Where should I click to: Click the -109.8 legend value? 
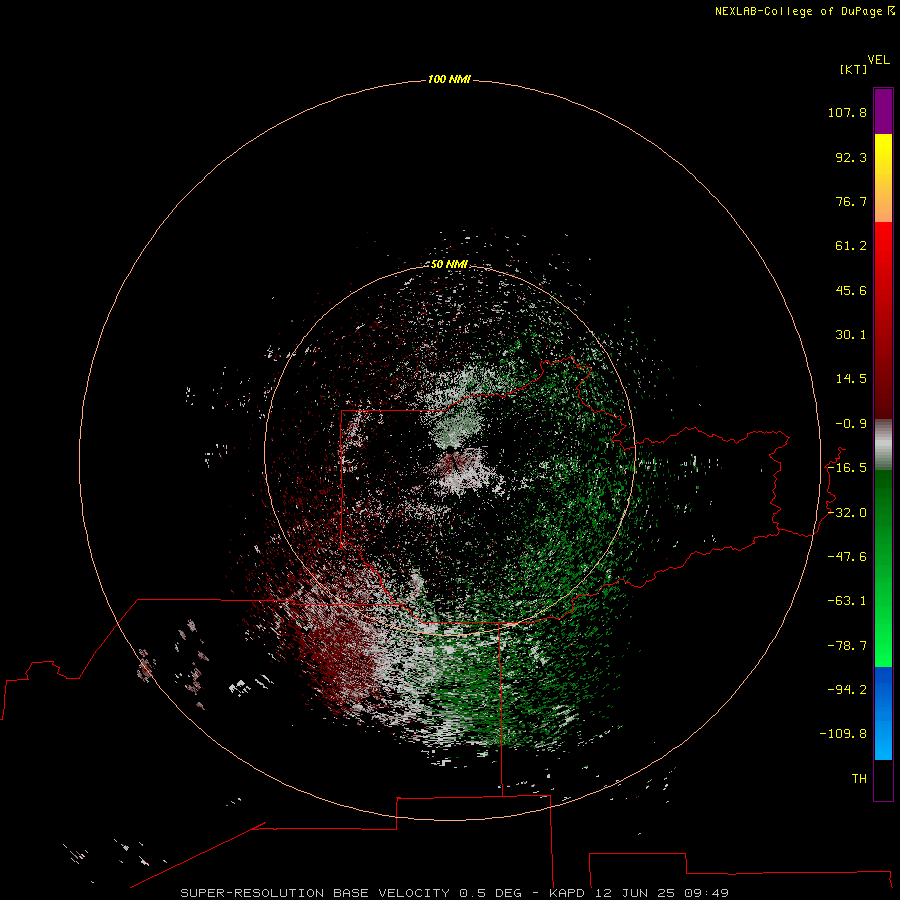click(x=843, y=734)
